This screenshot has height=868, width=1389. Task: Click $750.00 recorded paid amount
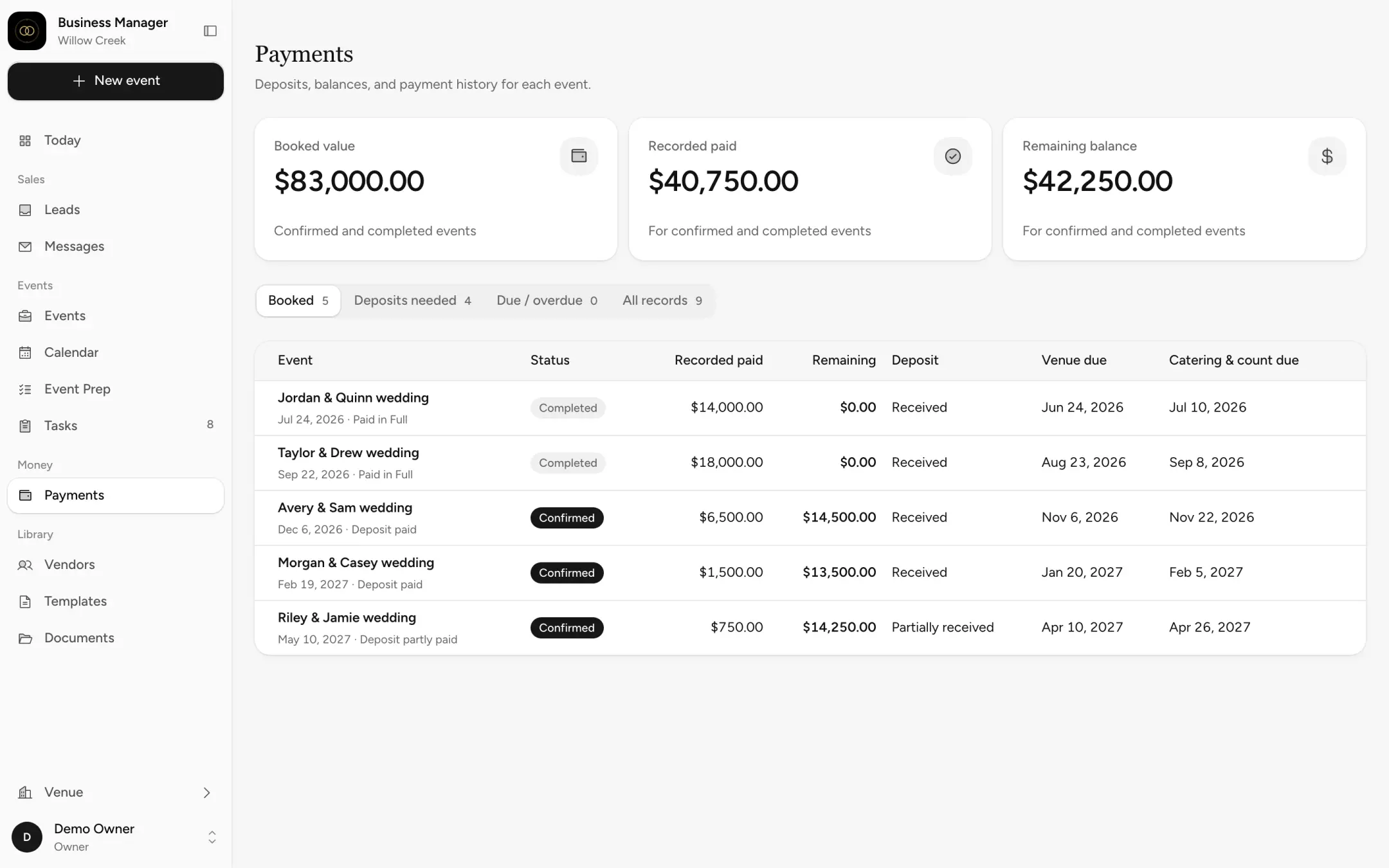[737, 628]
